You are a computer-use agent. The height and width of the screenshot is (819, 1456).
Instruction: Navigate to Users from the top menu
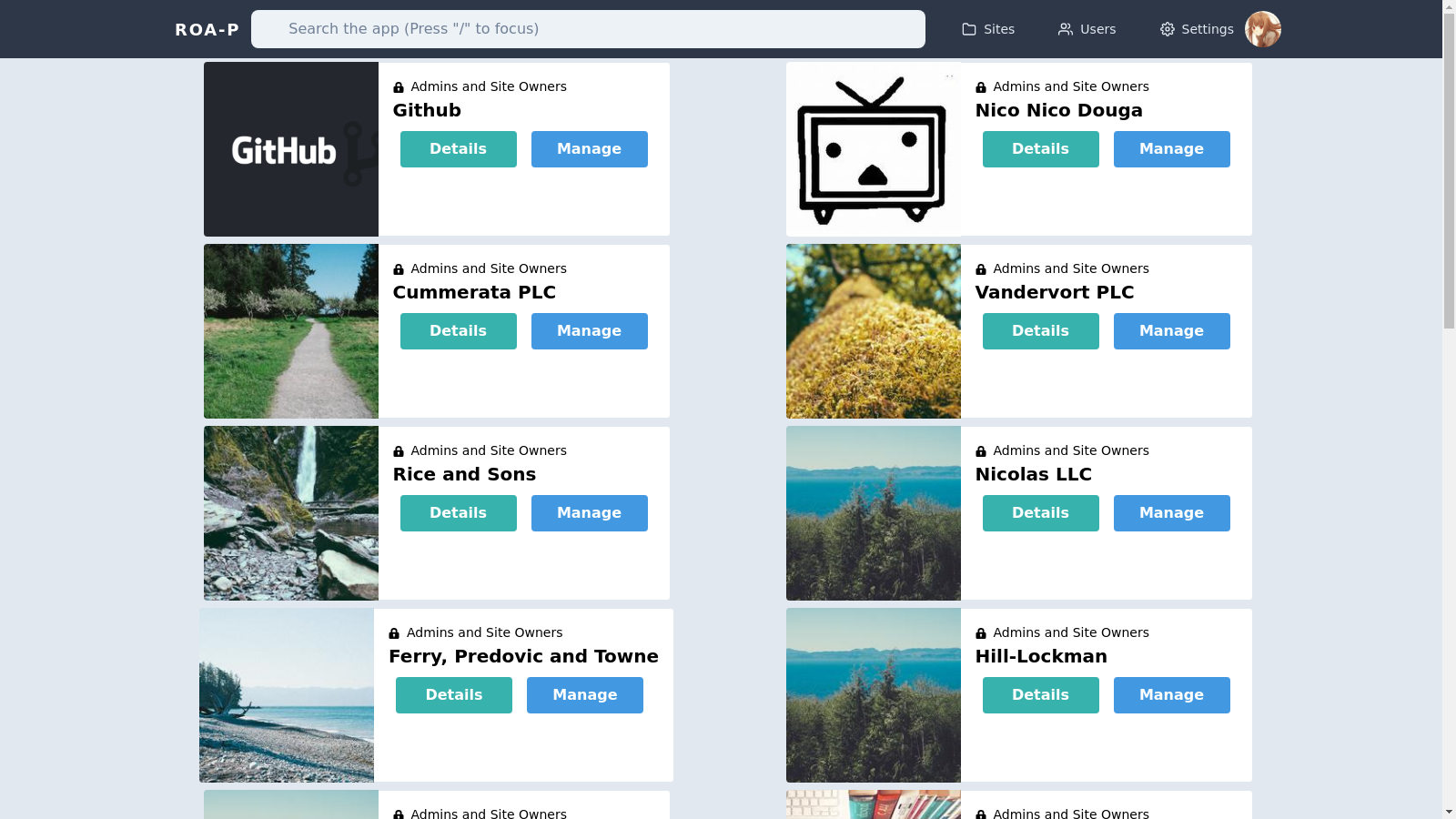pyautogui.click(x=1087, y=29)
